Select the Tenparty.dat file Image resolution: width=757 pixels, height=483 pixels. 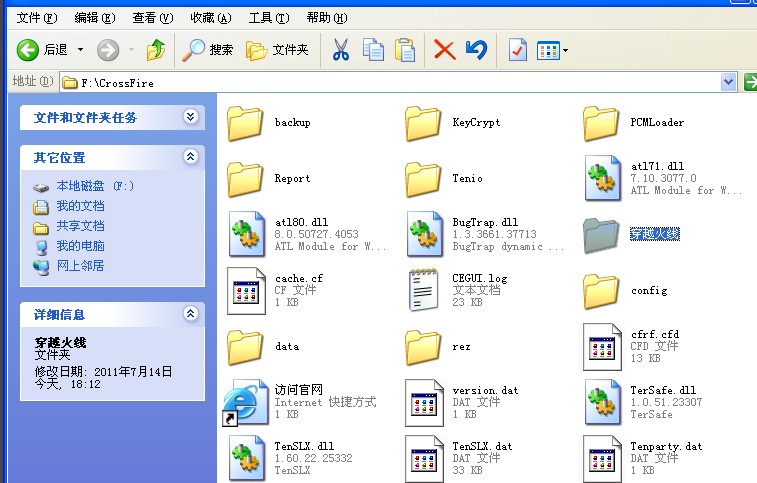tap(643, 458)
